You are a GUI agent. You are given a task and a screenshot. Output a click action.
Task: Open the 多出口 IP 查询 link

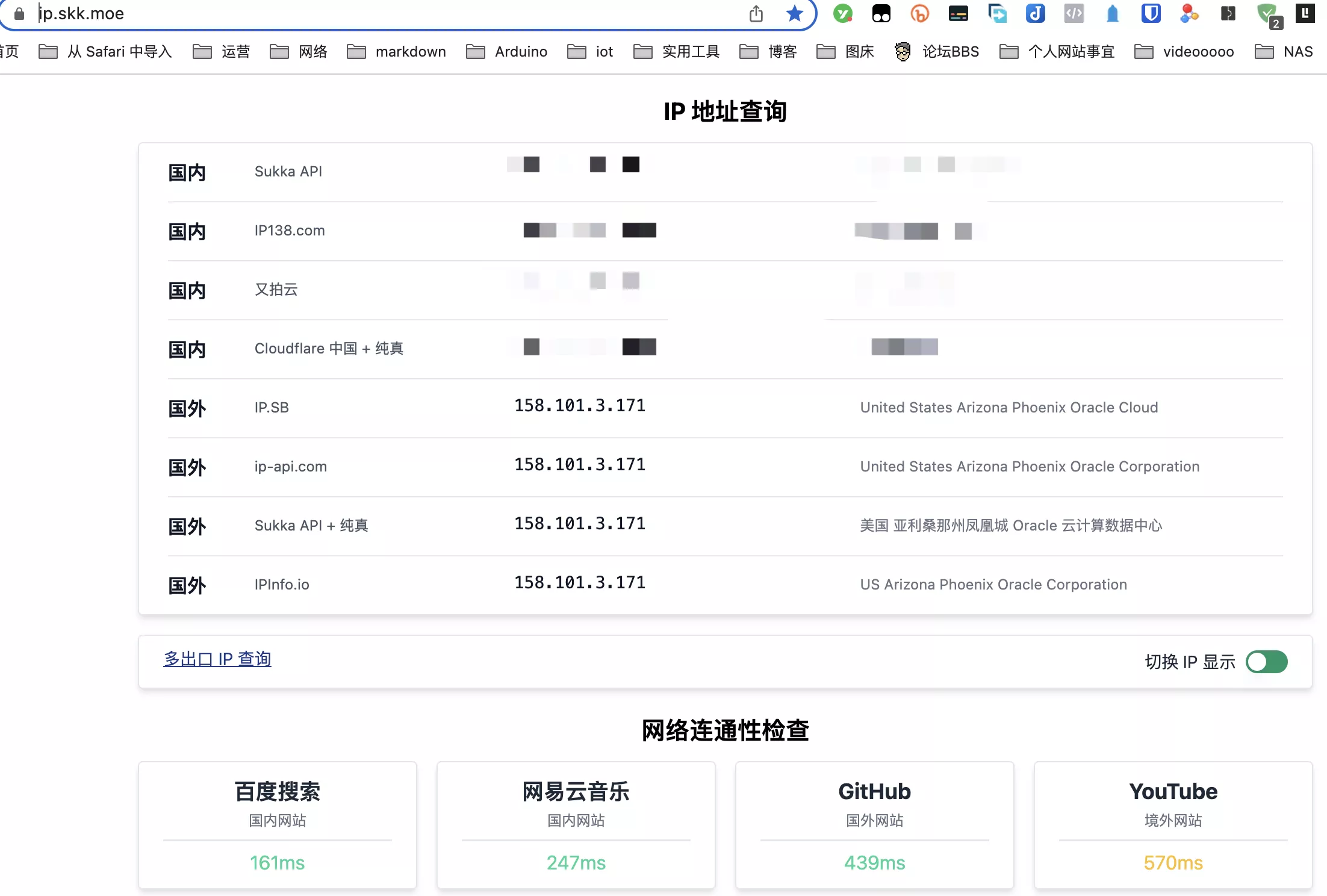point(217,659)
